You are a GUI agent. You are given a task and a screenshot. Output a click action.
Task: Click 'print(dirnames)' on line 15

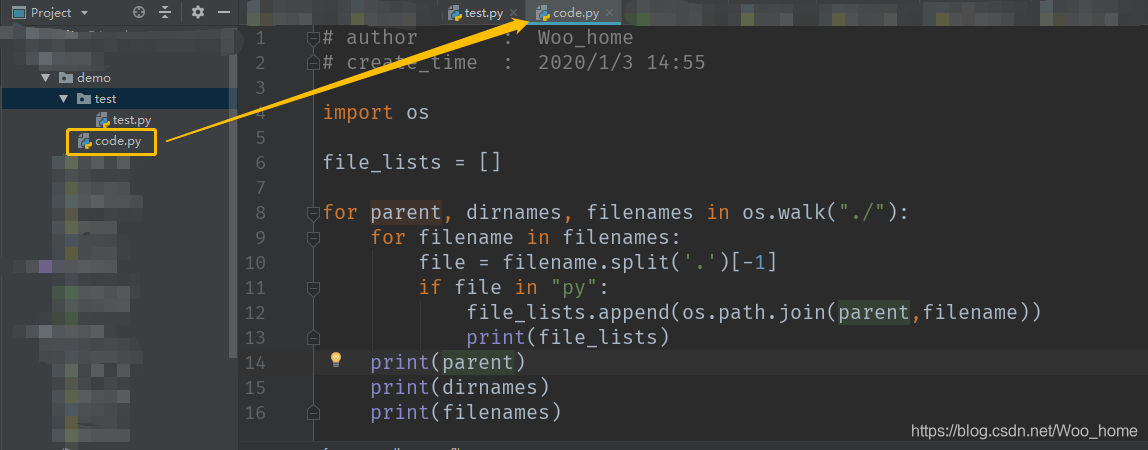pyautogui.click(x=460, y=387)
